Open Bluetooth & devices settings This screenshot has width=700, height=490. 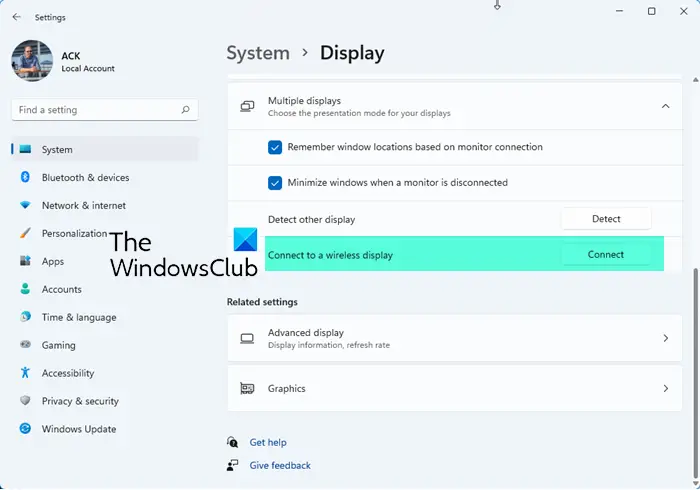coord(104,178)
